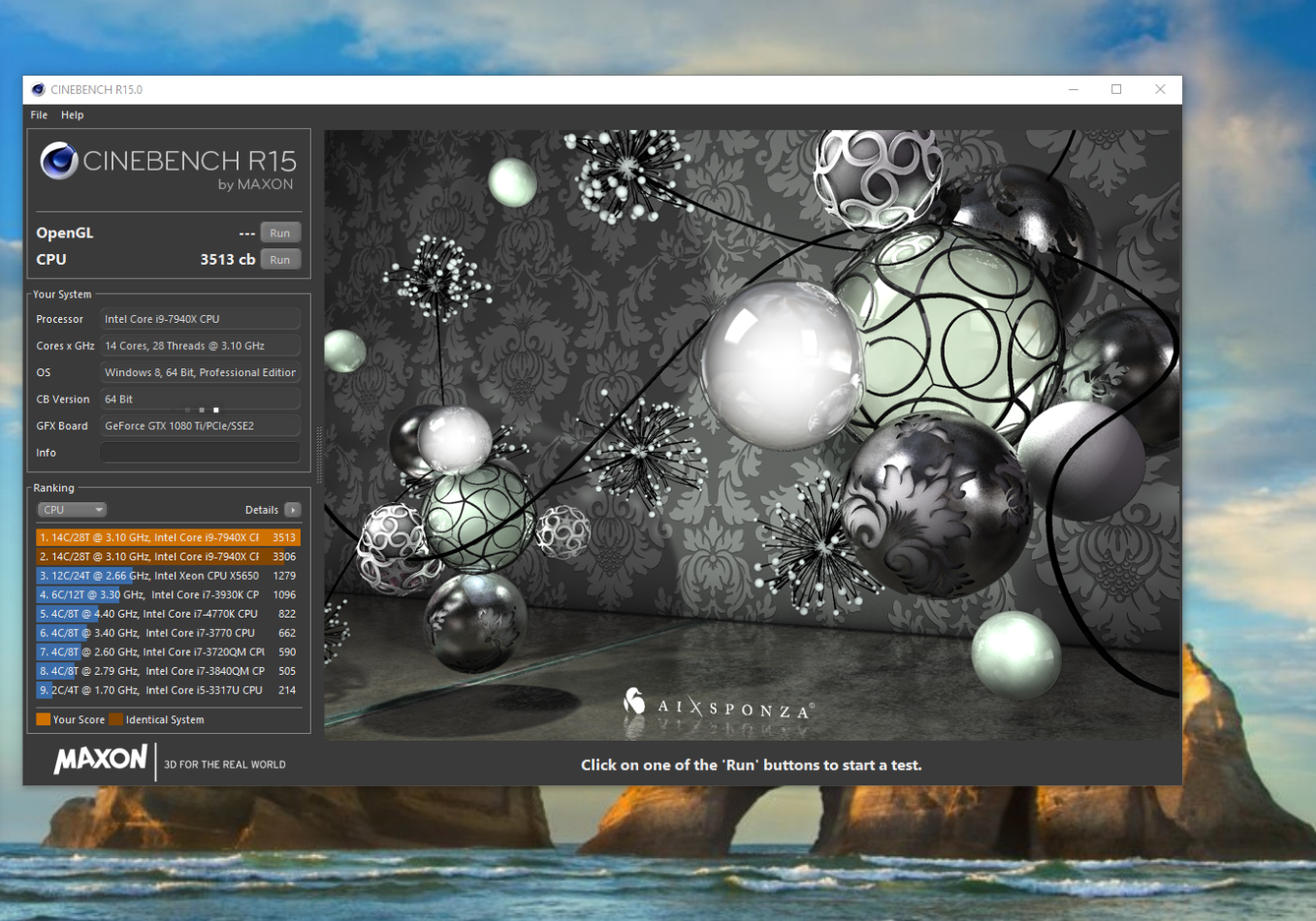Select the Core i7-3930K ranking row
Image resolution: width=1316 pixels, height=921 pixels.
coord(168,595)
